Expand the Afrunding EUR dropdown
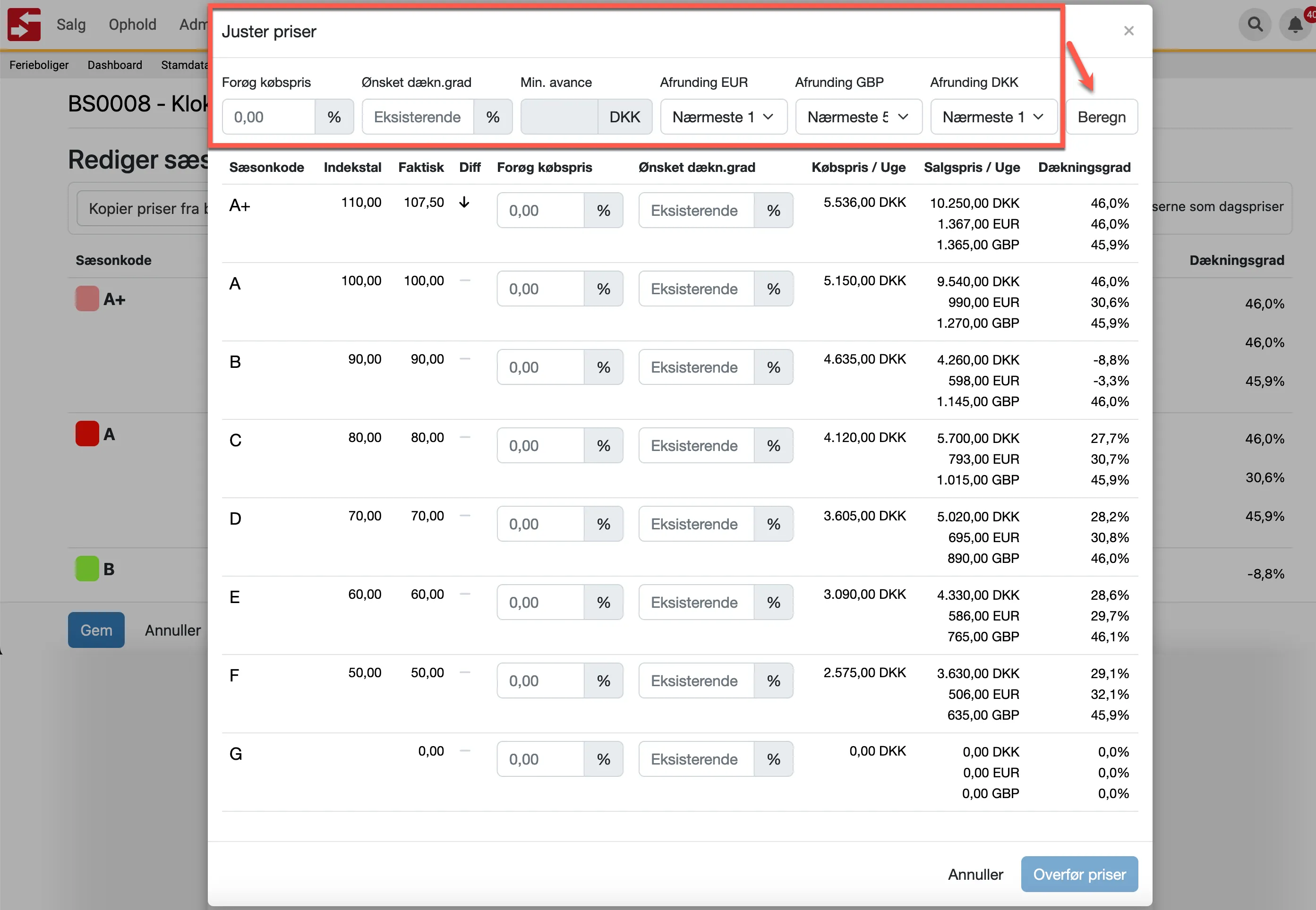1316x910 pixels. tap(723, 117)
